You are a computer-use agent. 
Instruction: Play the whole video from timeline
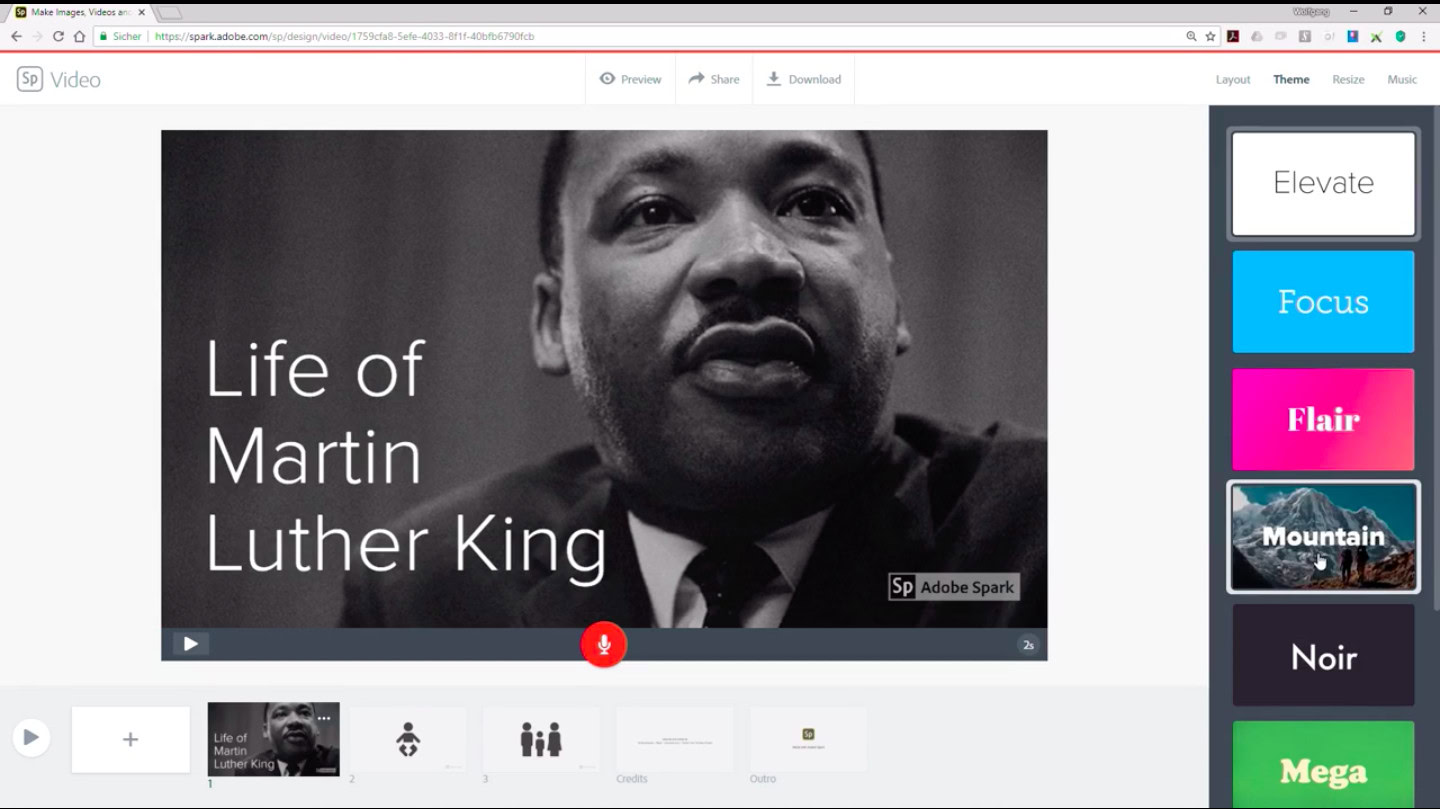point(31,738)
